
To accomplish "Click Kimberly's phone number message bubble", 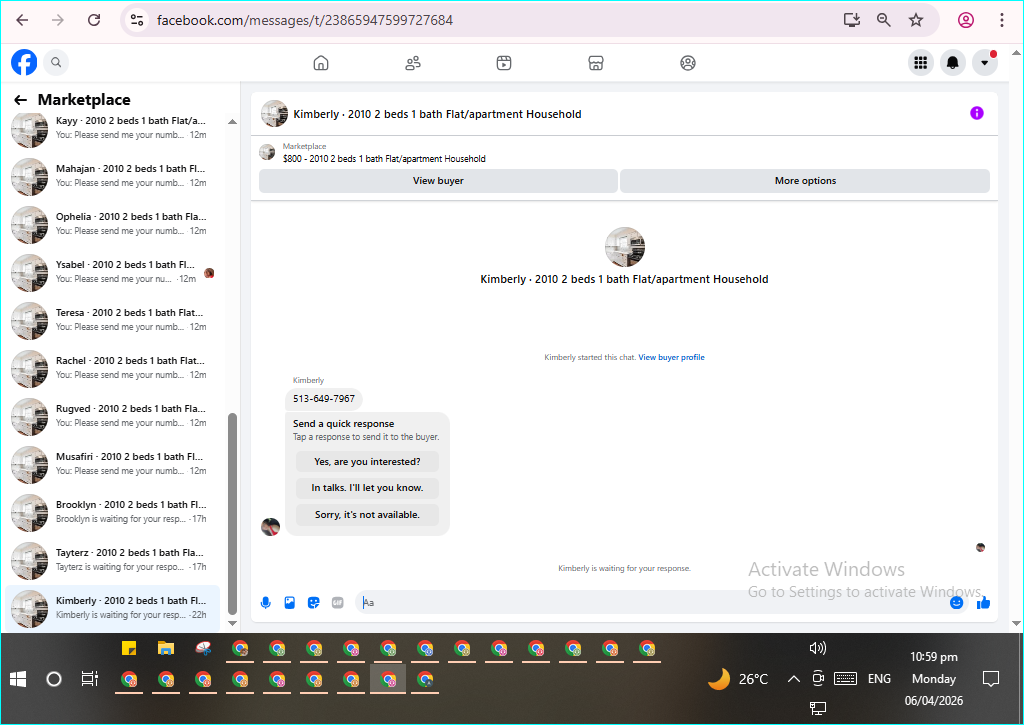I will 324,399.
